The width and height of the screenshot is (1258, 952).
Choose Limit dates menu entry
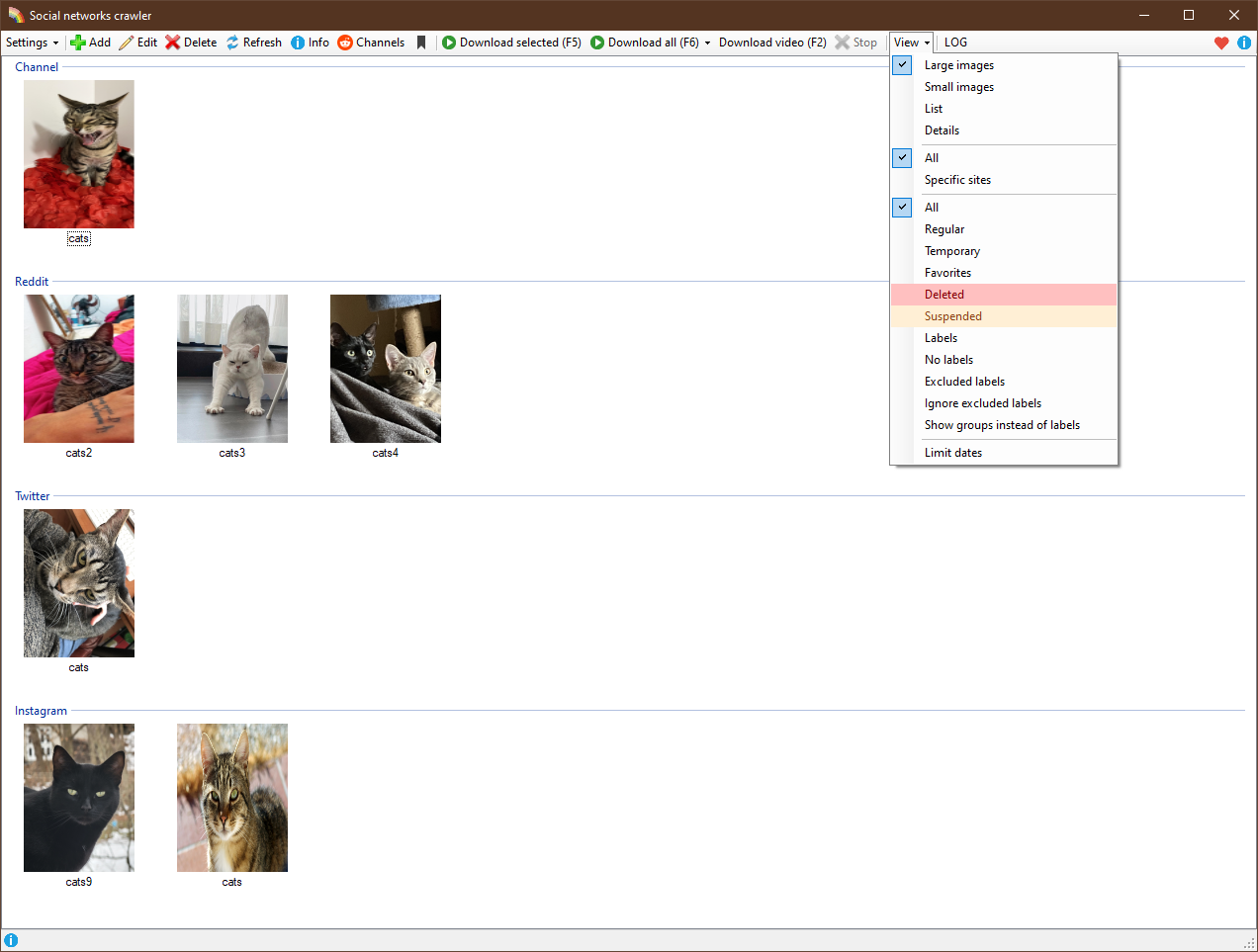point(952,453)
